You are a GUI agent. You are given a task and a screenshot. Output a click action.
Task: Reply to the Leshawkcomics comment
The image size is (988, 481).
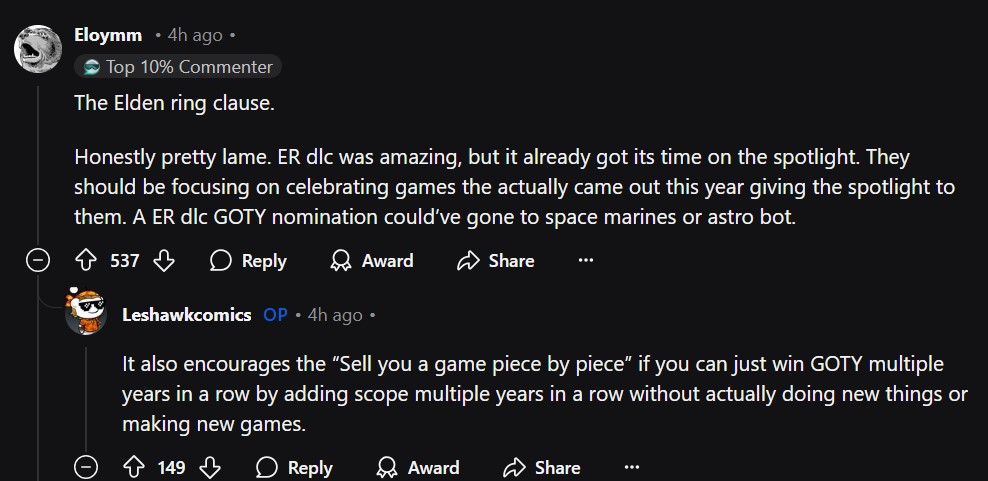pyautogui.click(x=295, y=467)
